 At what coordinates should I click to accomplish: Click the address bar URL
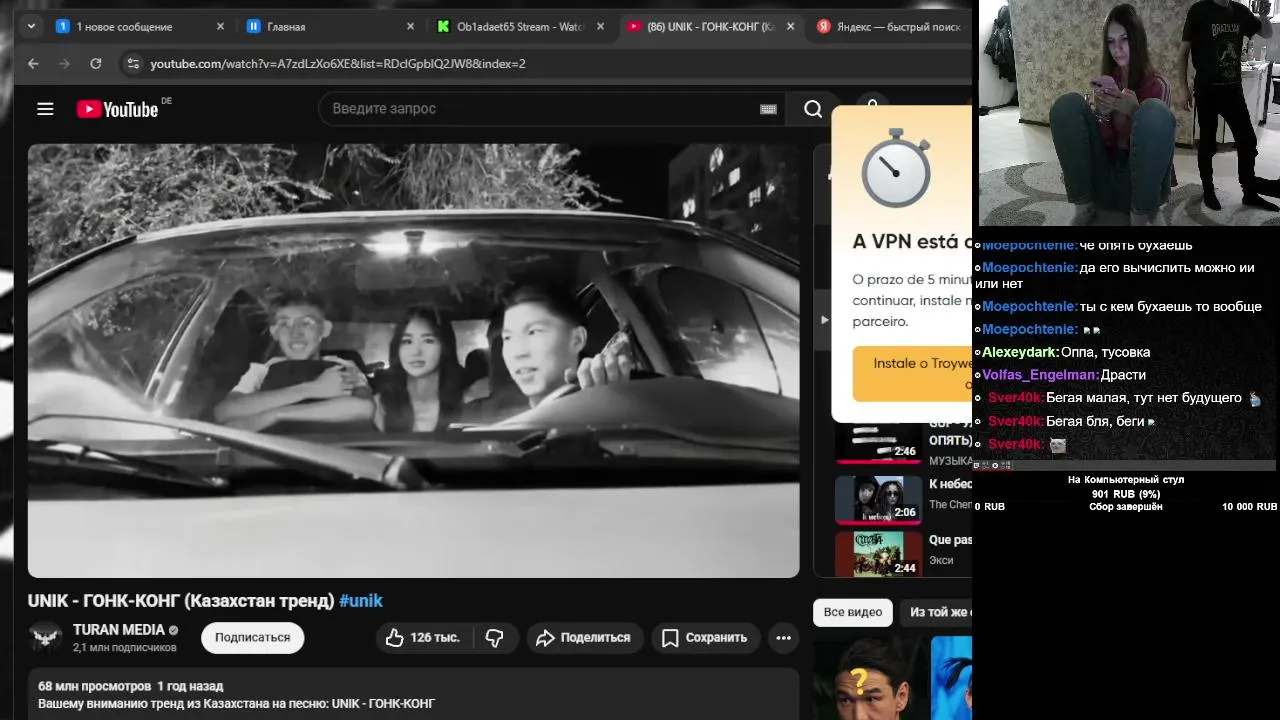point(338,63)
